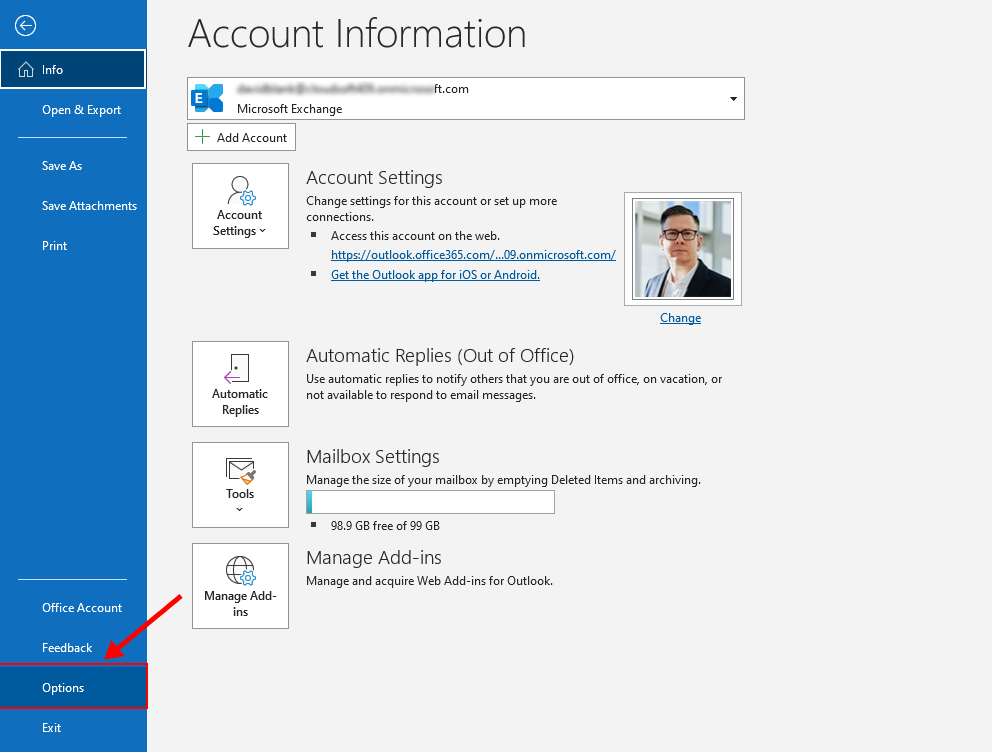Click the back arrow icon
The image size is (992, 752).
(x=25, y=26)
